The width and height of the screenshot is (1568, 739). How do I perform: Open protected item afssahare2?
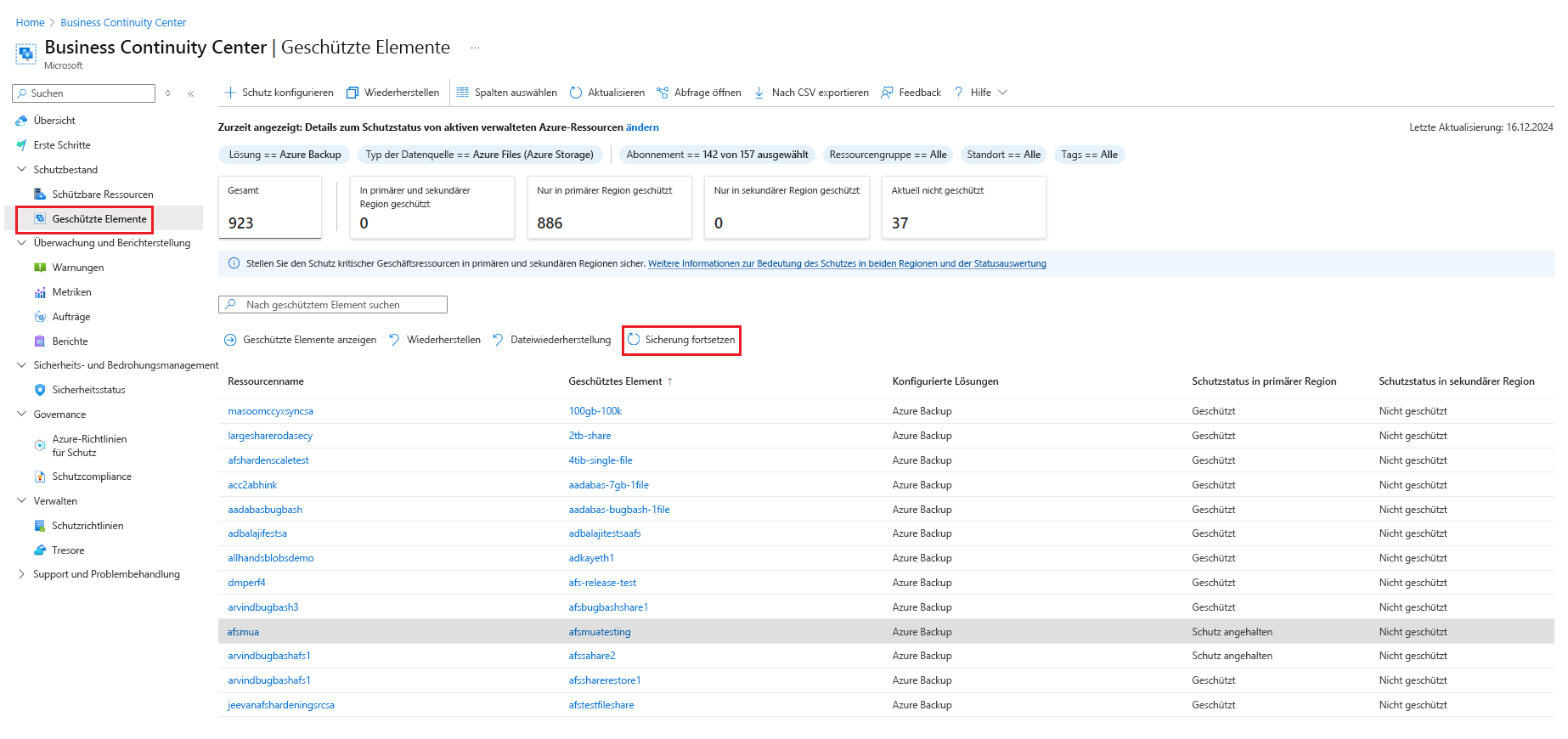tap(592, 656)
